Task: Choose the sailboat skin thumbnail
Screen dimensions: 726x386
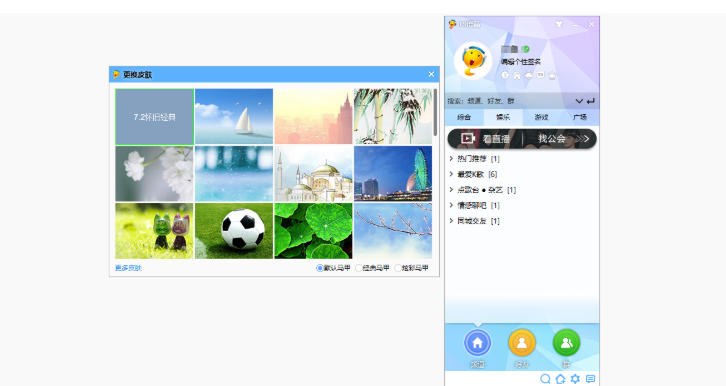Action: (234, 117)
